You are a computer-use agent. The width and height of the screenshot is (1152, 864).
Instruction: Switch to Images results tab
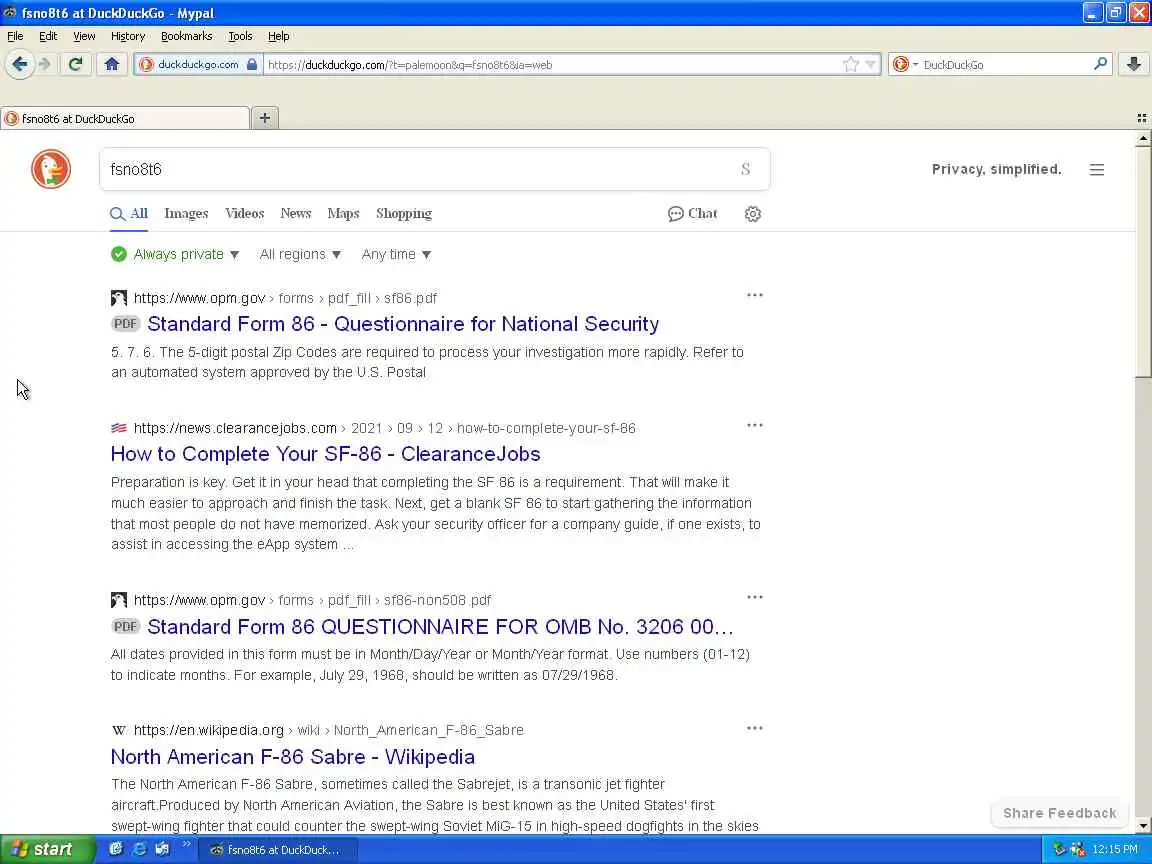(x=186, y=214)
